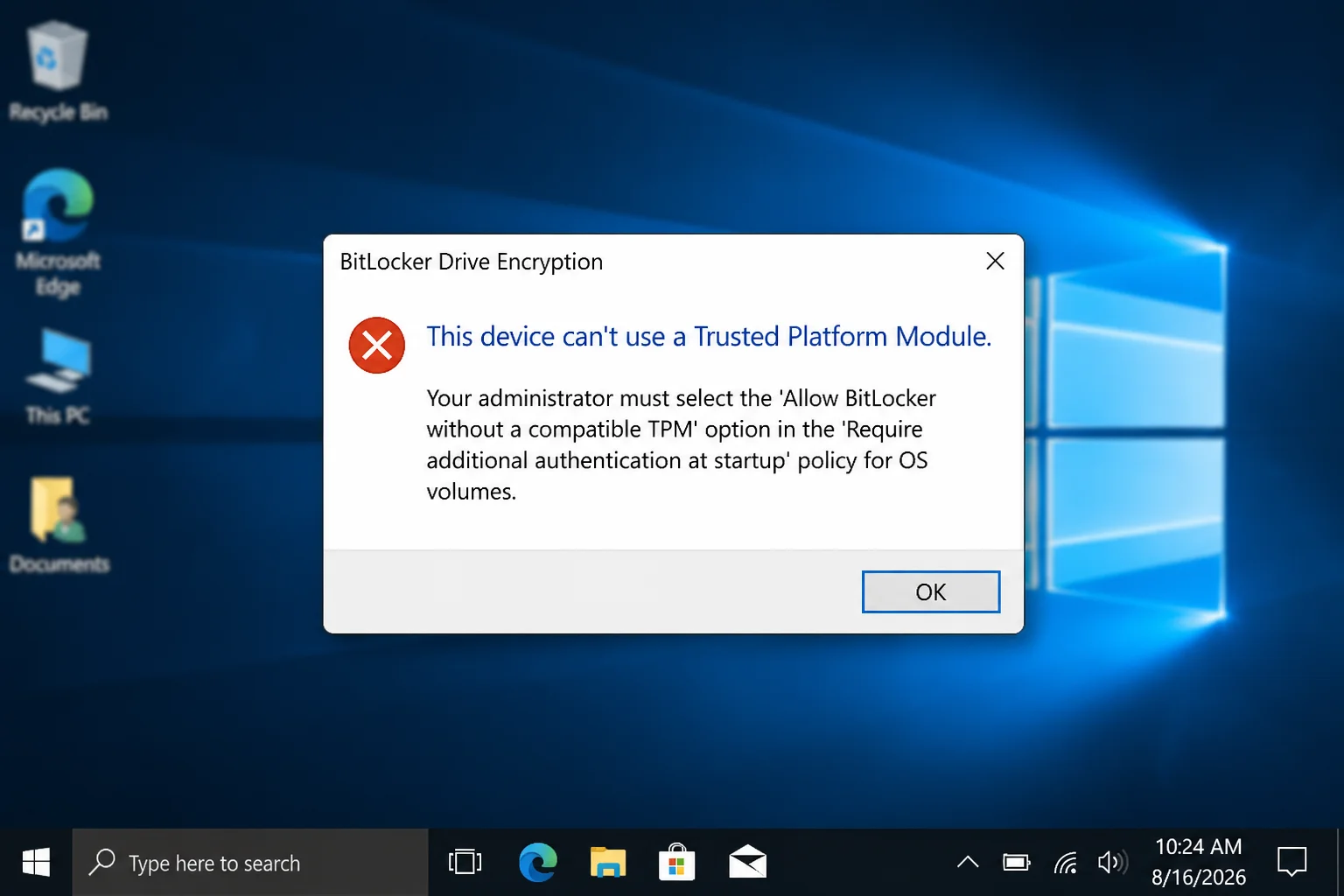
Task: Click the battery status tray icon
Action: tap(1017, 863)
